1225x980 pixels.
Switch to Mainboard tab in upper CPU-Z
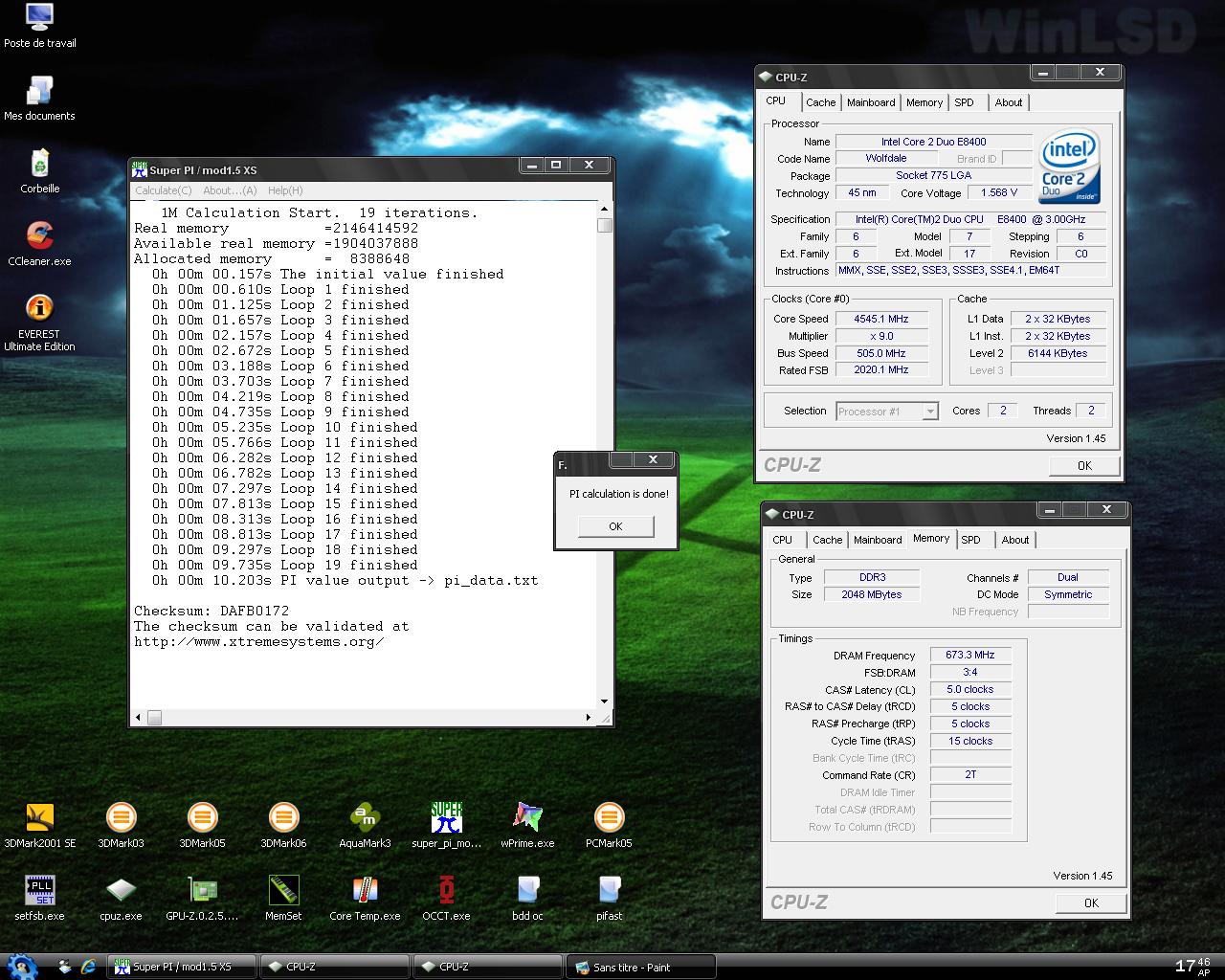click(871, 102)
